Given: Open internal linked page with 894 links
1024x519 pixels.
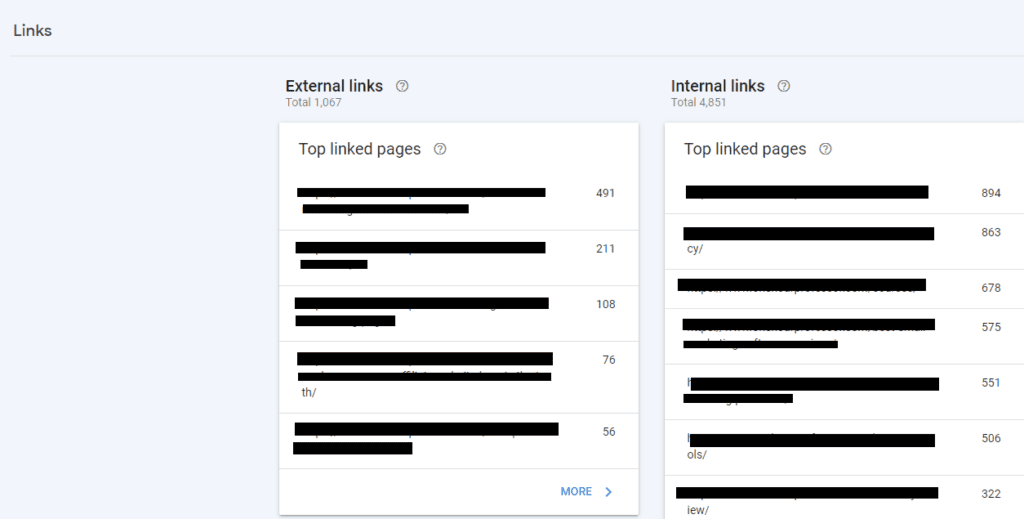Looking at the screenshot, I should coord(844,194).
